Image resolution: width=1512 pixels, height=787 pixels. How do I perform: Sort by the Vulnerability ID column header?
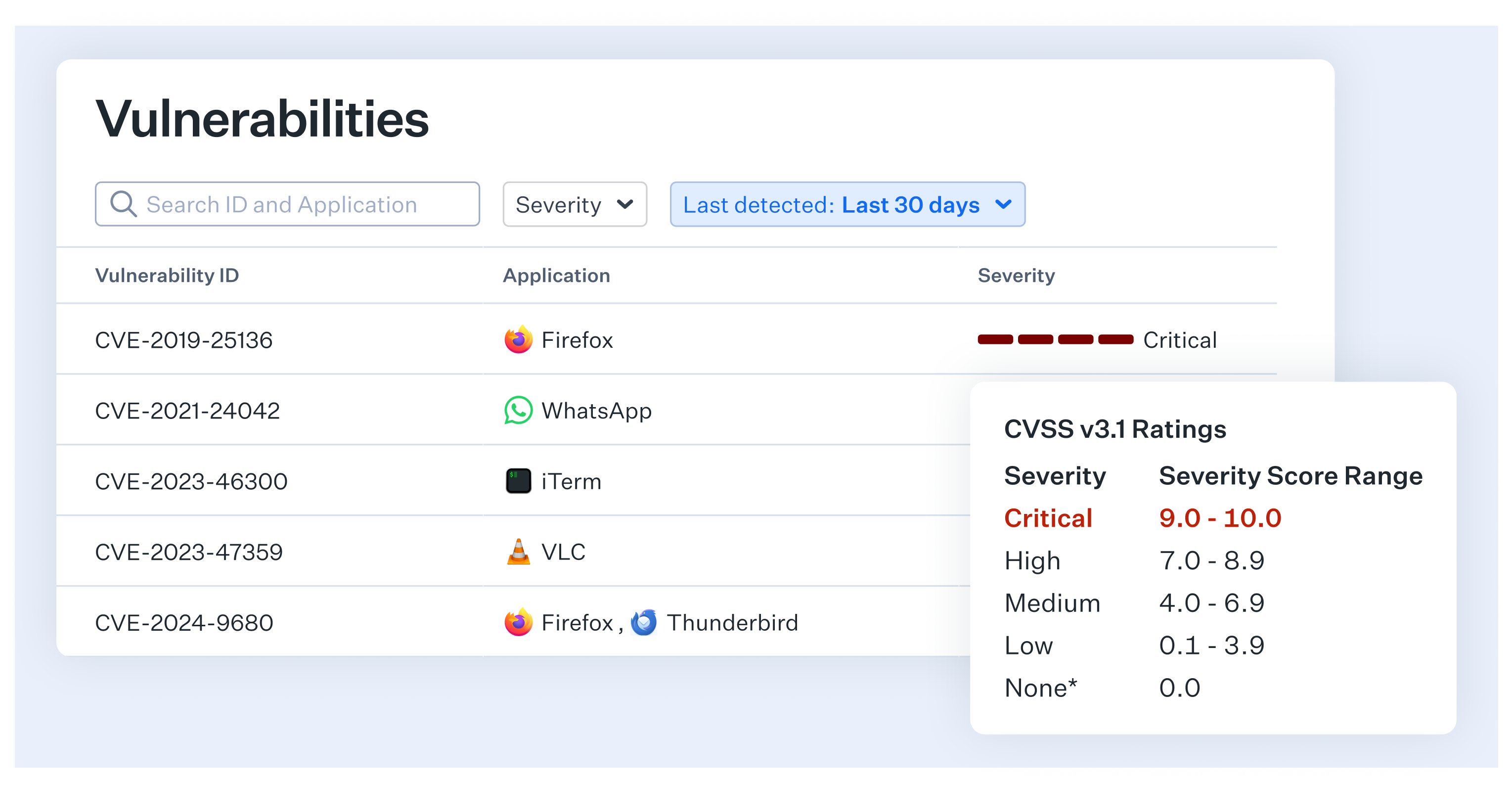[167, 276]
